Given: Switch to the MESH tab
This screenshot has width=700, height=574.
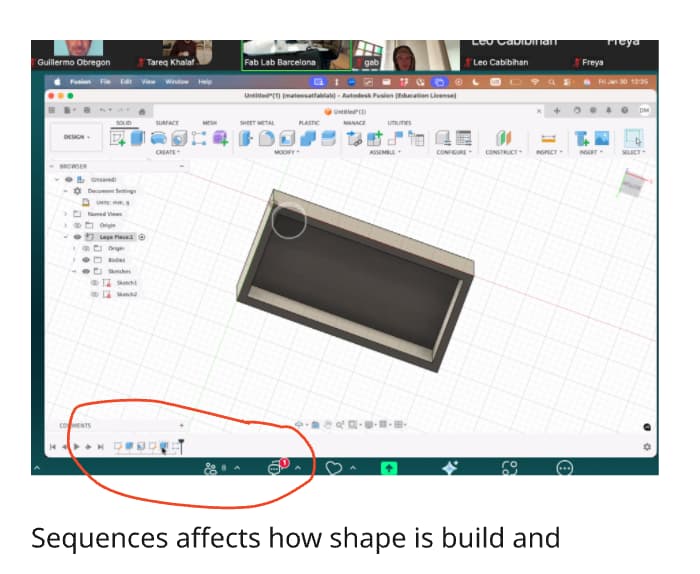Looking at the screenshot, I should pyautogui.click(x=209, y=123).
